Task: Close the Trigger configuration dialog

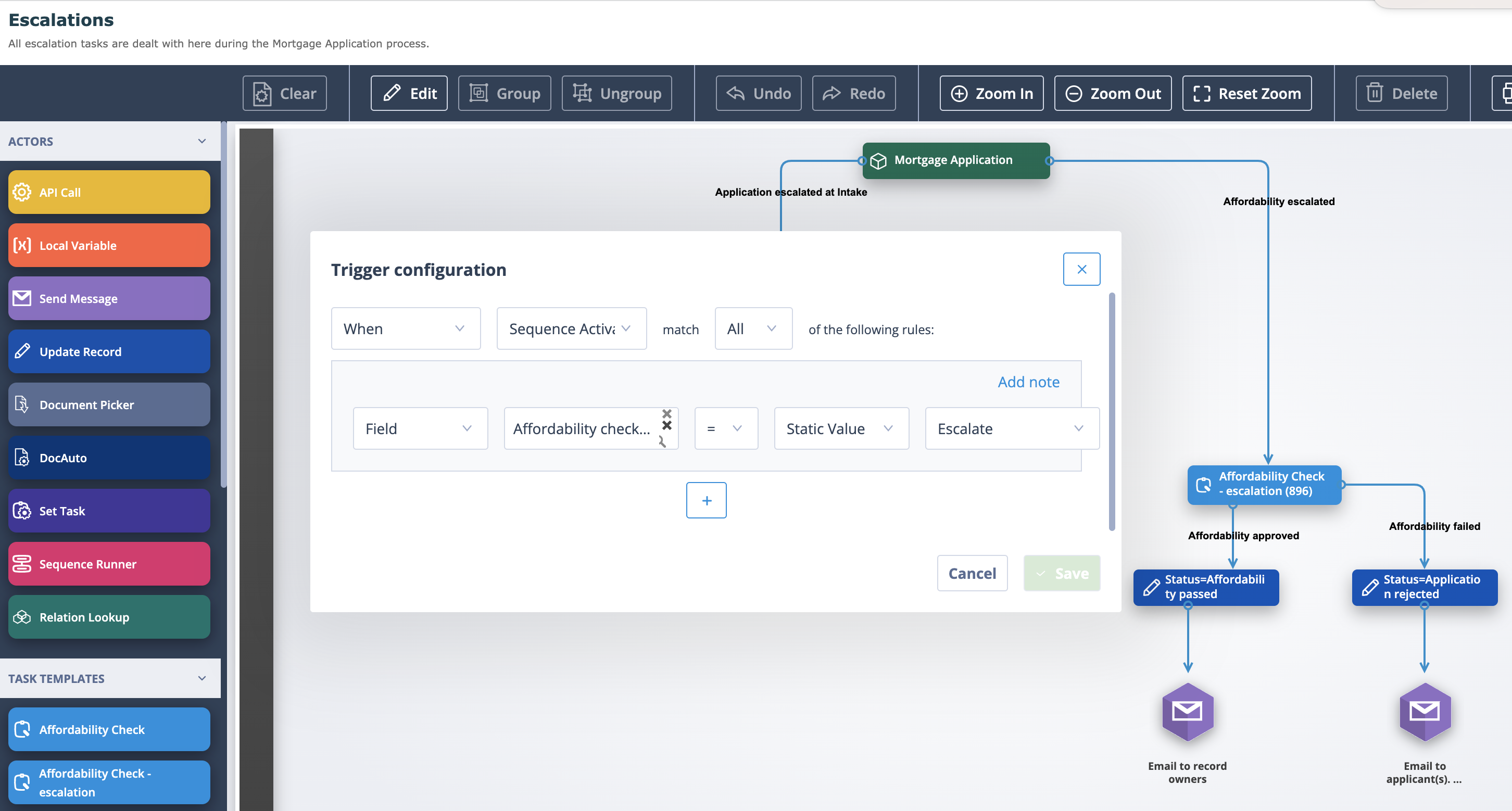Action: click(1082, 269)
